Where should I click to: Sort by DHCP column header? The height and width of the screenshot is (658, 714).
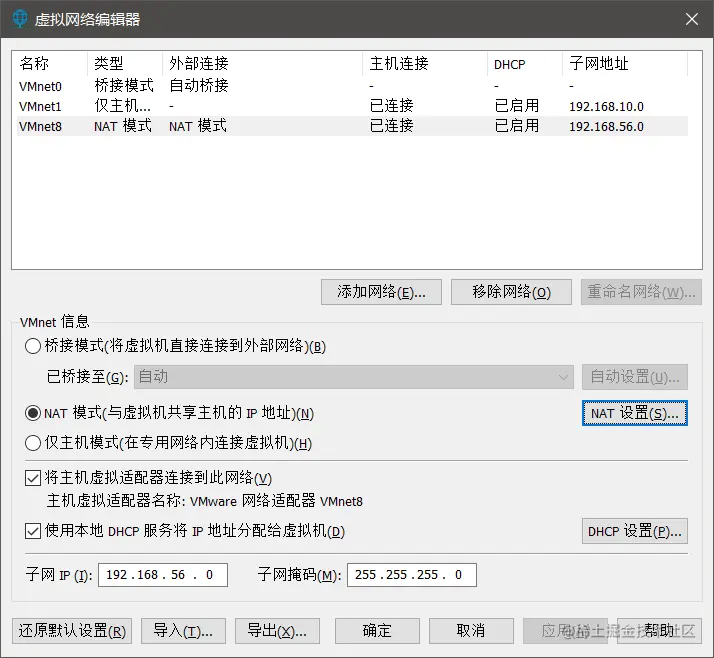click(x=525, y=63)
